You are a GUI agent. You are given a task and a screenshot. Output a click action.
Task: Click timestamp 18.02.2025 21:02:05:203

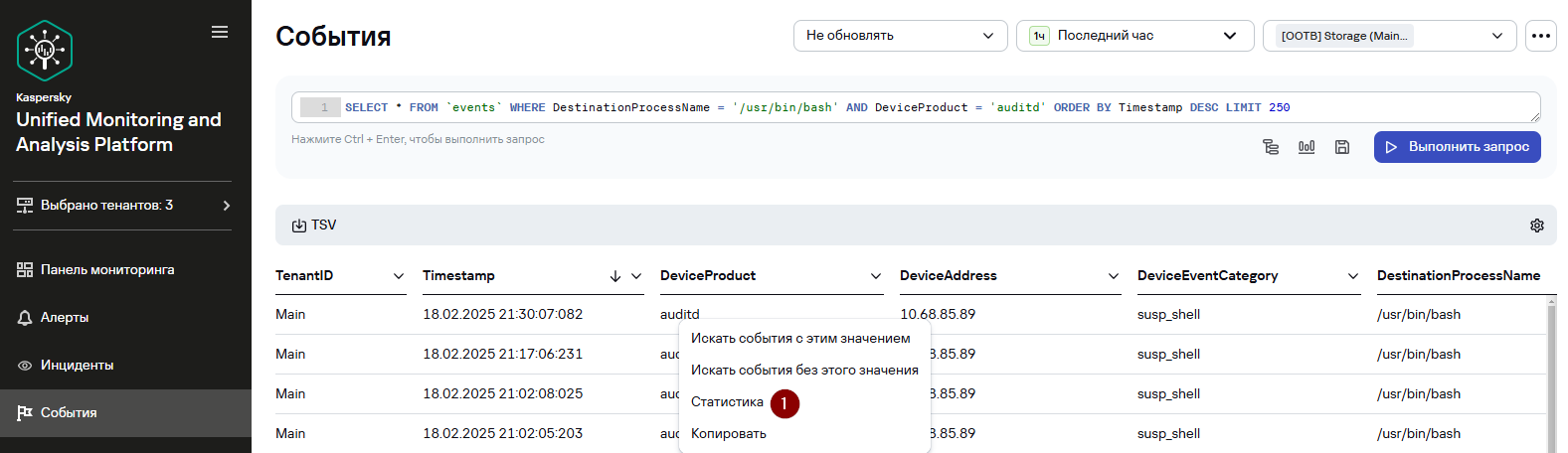(x=503, y=433)
